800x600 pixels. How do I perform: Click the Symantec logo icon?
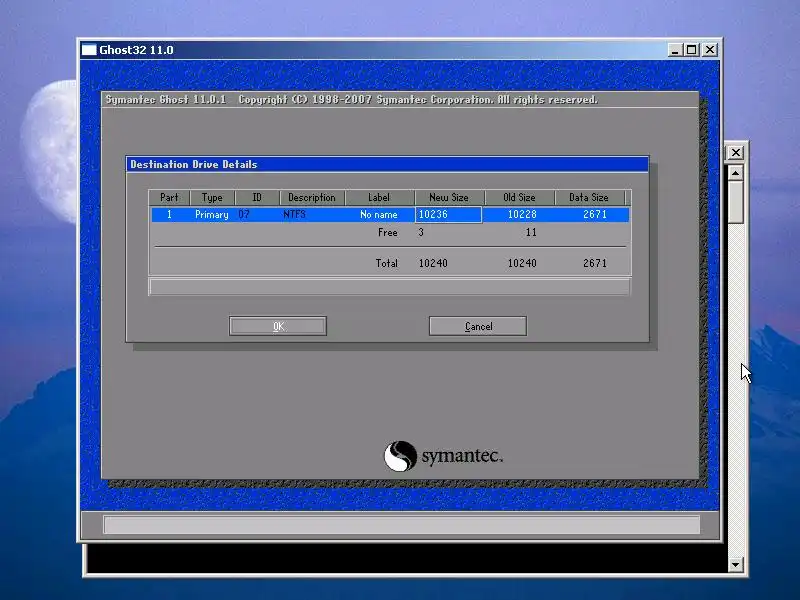[400, 456]
